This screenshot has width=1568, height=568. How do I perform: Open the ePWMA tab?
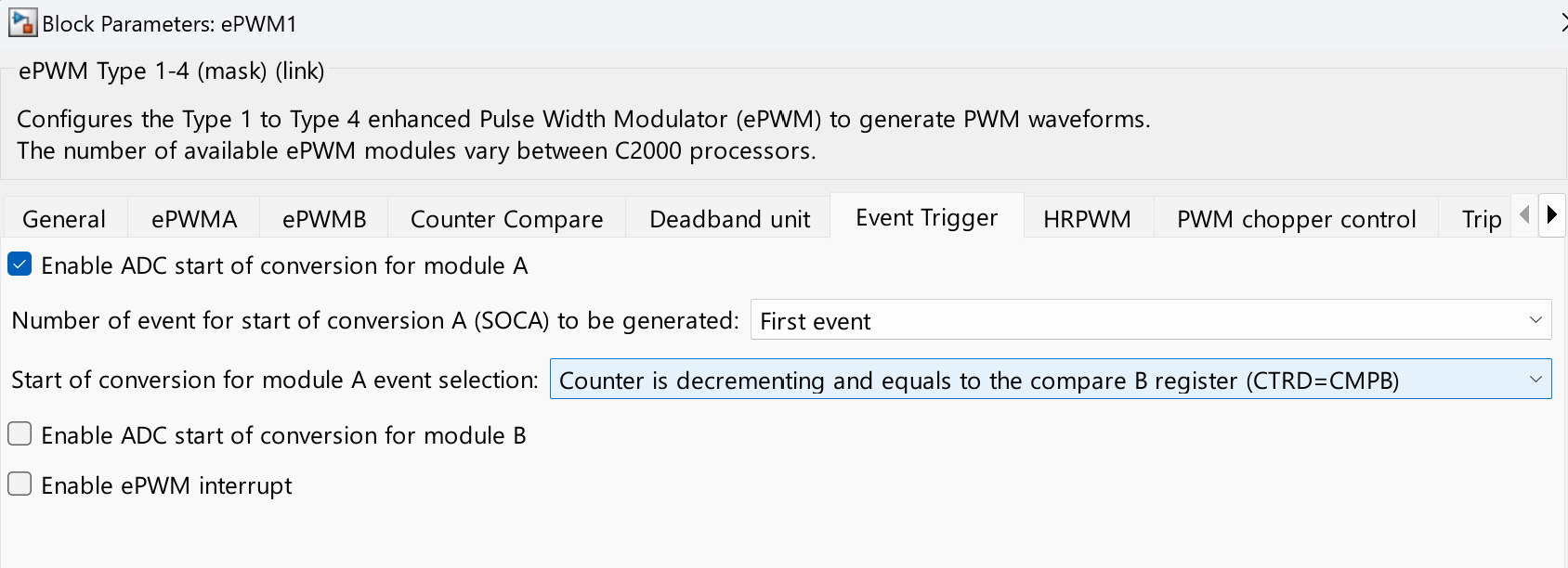[x=194, y=219]
